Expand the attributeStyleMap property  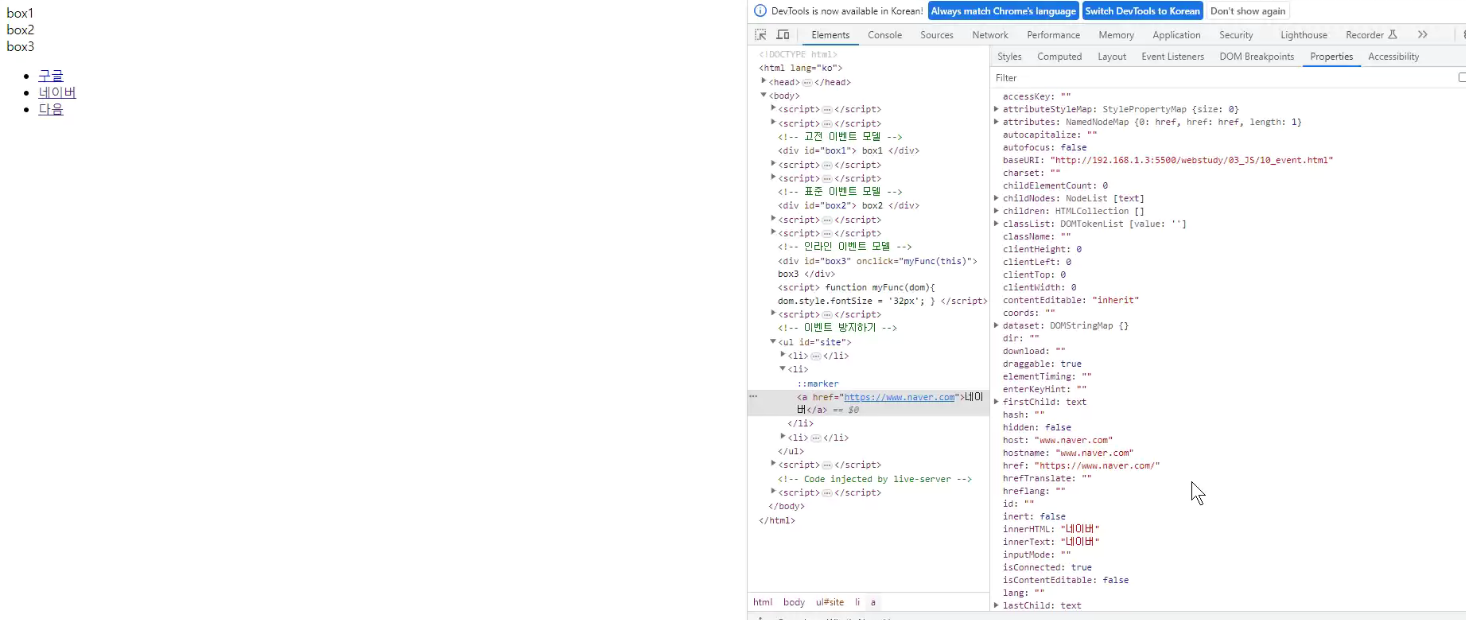[996, 109]
